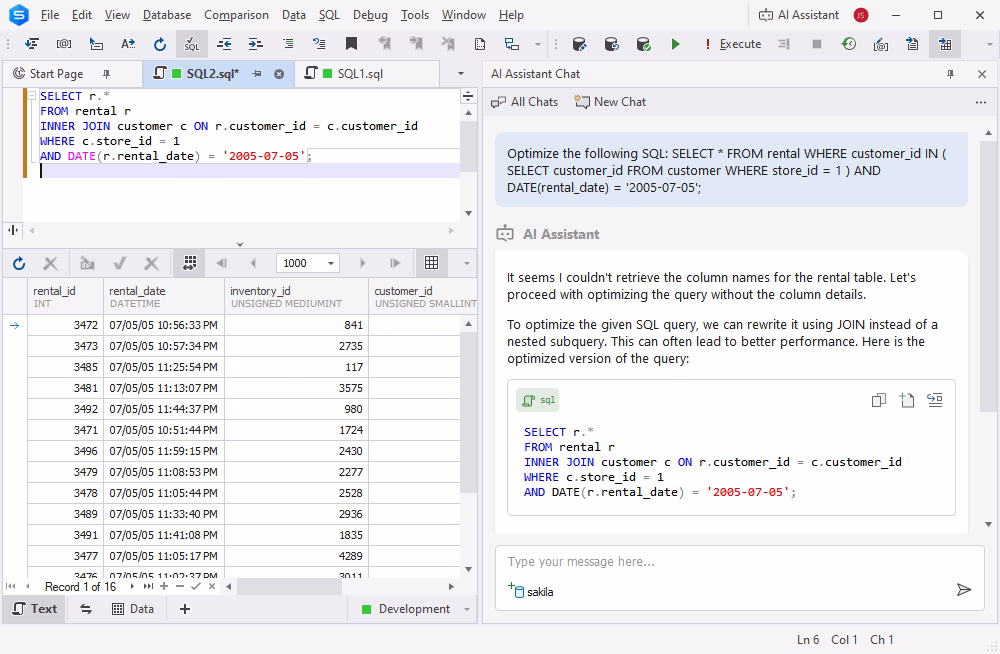Add new view with plus button
Image resolution: width=1000 pixels, height=654 pixels.
click(185, 609)
